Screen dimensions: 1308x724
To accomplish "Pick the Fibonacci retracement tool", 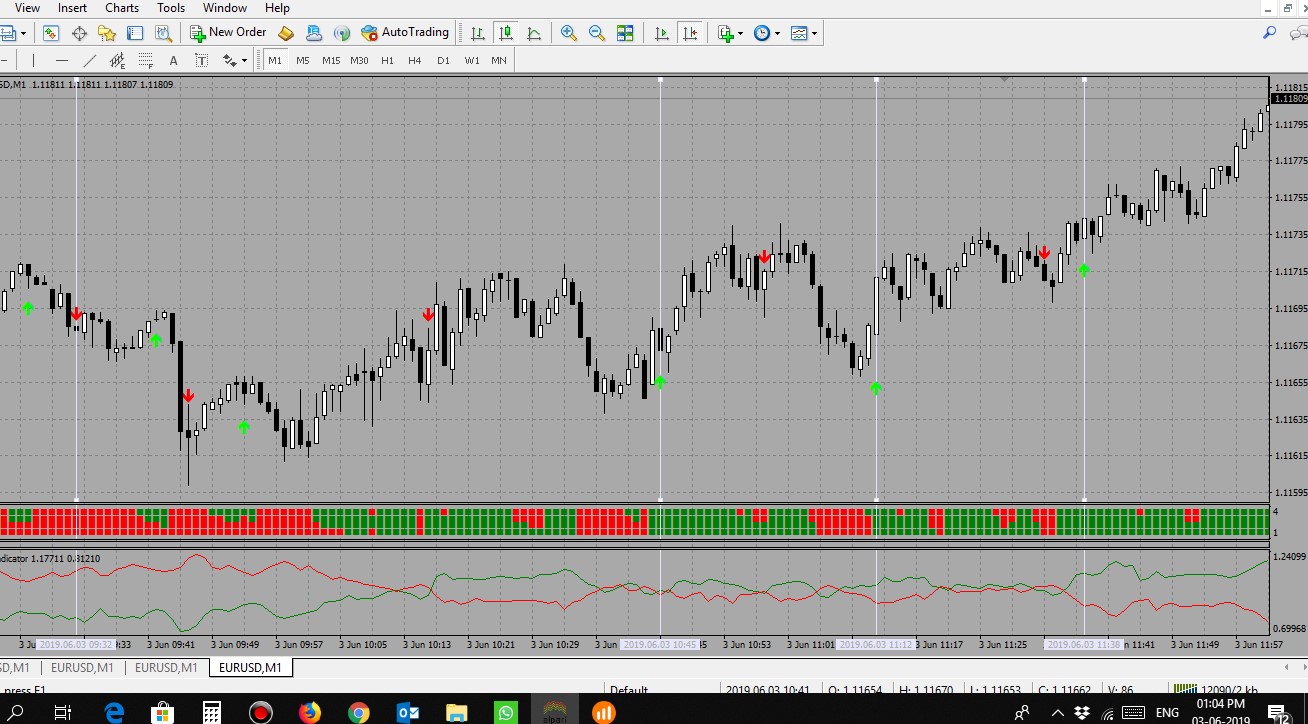I will 145,60.
